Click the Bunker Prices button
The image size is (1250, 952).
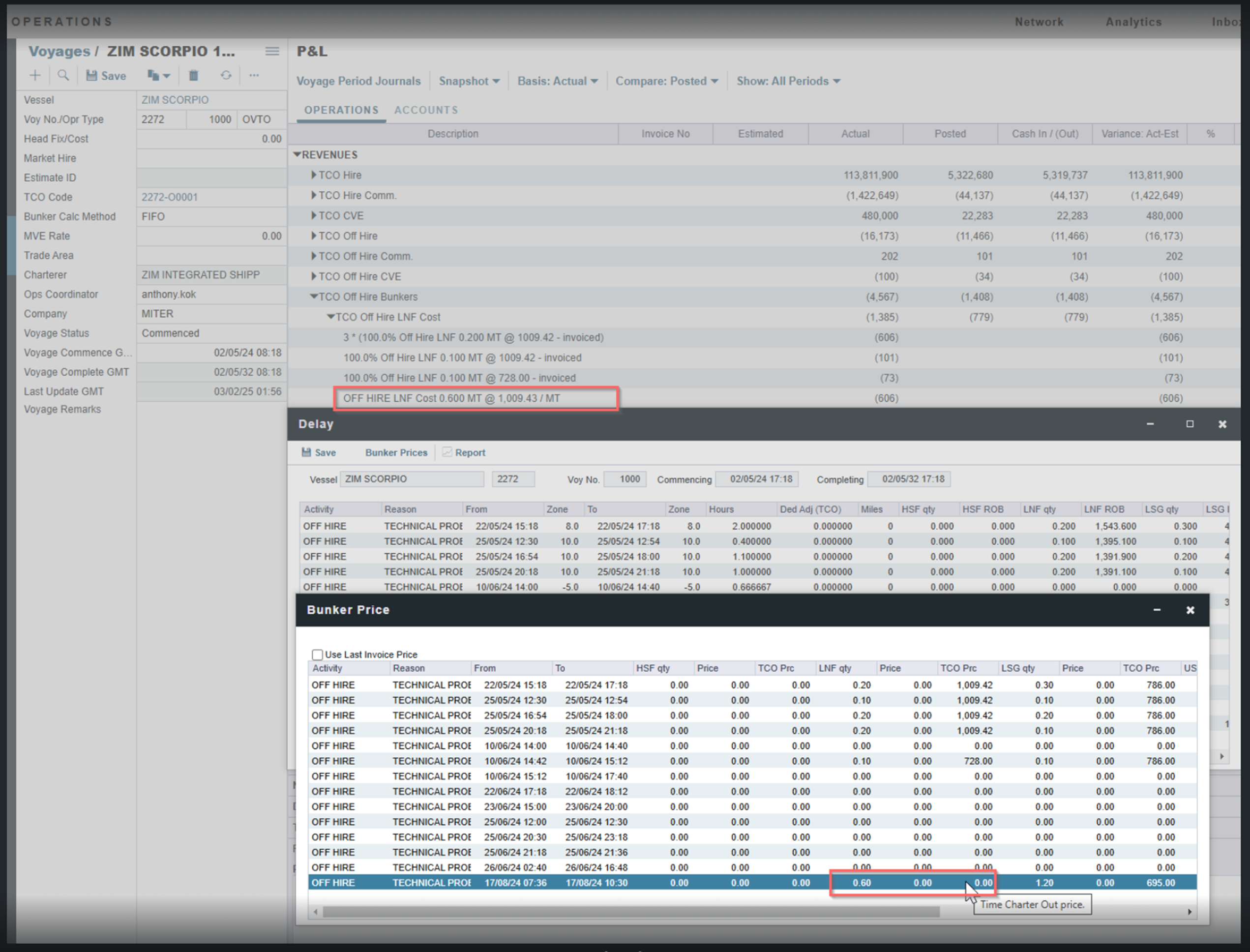coord(396,452)
